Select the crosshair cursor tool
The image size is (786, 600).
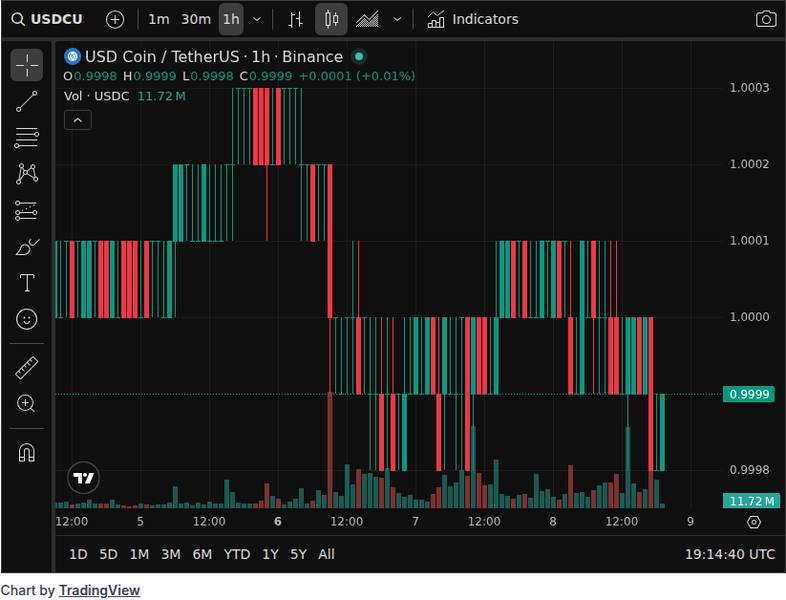tap(27, 65)
